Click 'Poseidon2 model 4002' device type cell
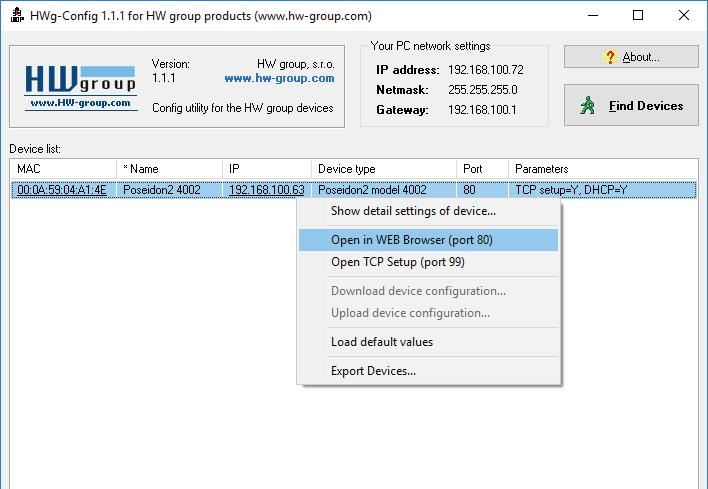The image size is (708, 489). click(372, 190)
